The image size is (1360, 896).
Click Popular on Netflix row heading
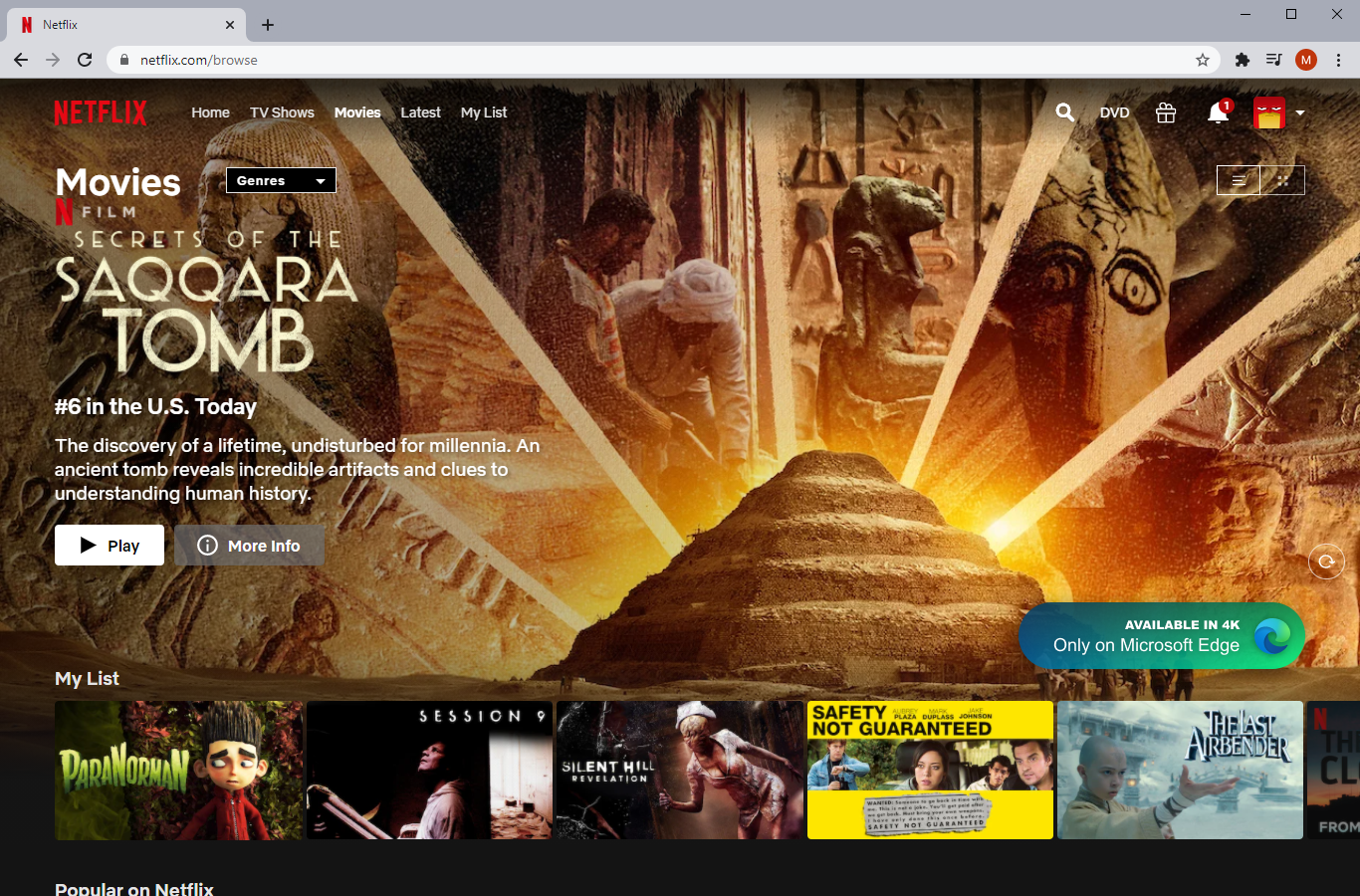(134, 888)
